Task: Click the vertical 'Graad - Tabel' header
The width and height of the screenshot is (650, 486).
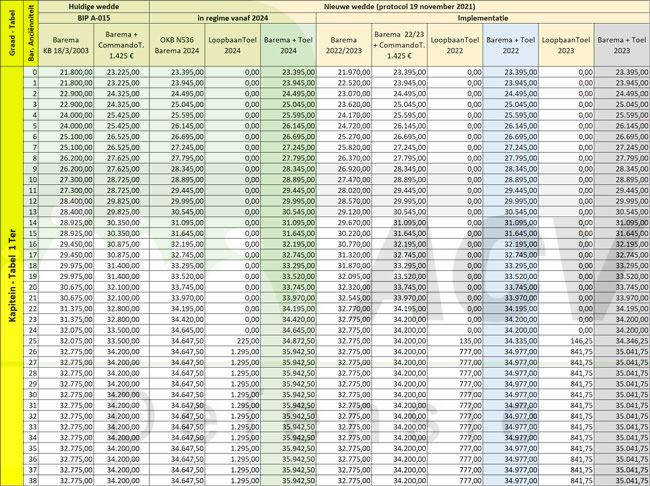Action: 12,33
